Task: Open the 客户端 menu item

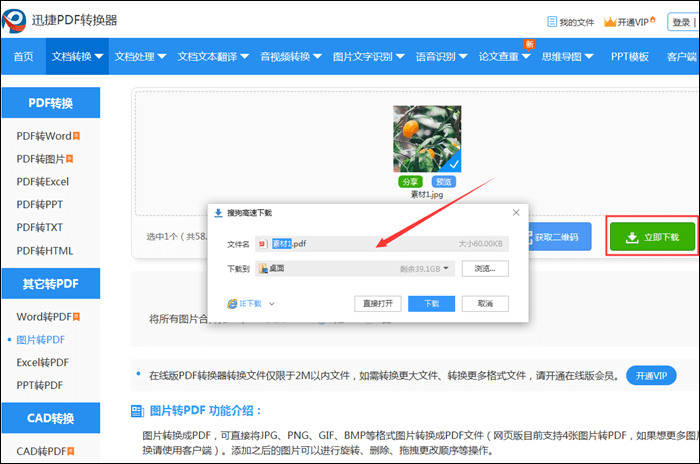Action: (x=681, y=56)
